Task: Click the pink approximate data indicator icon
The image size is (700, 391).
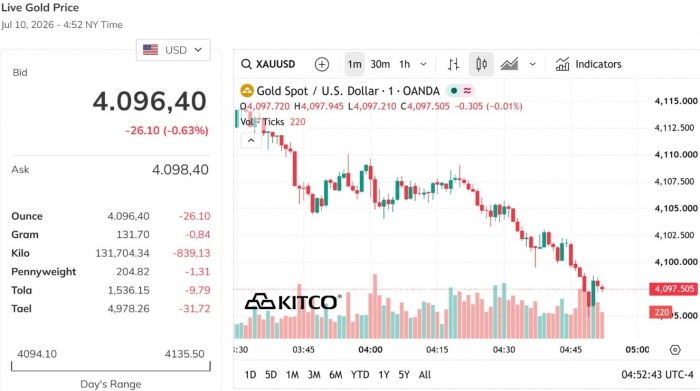Action: click(467, 91)
